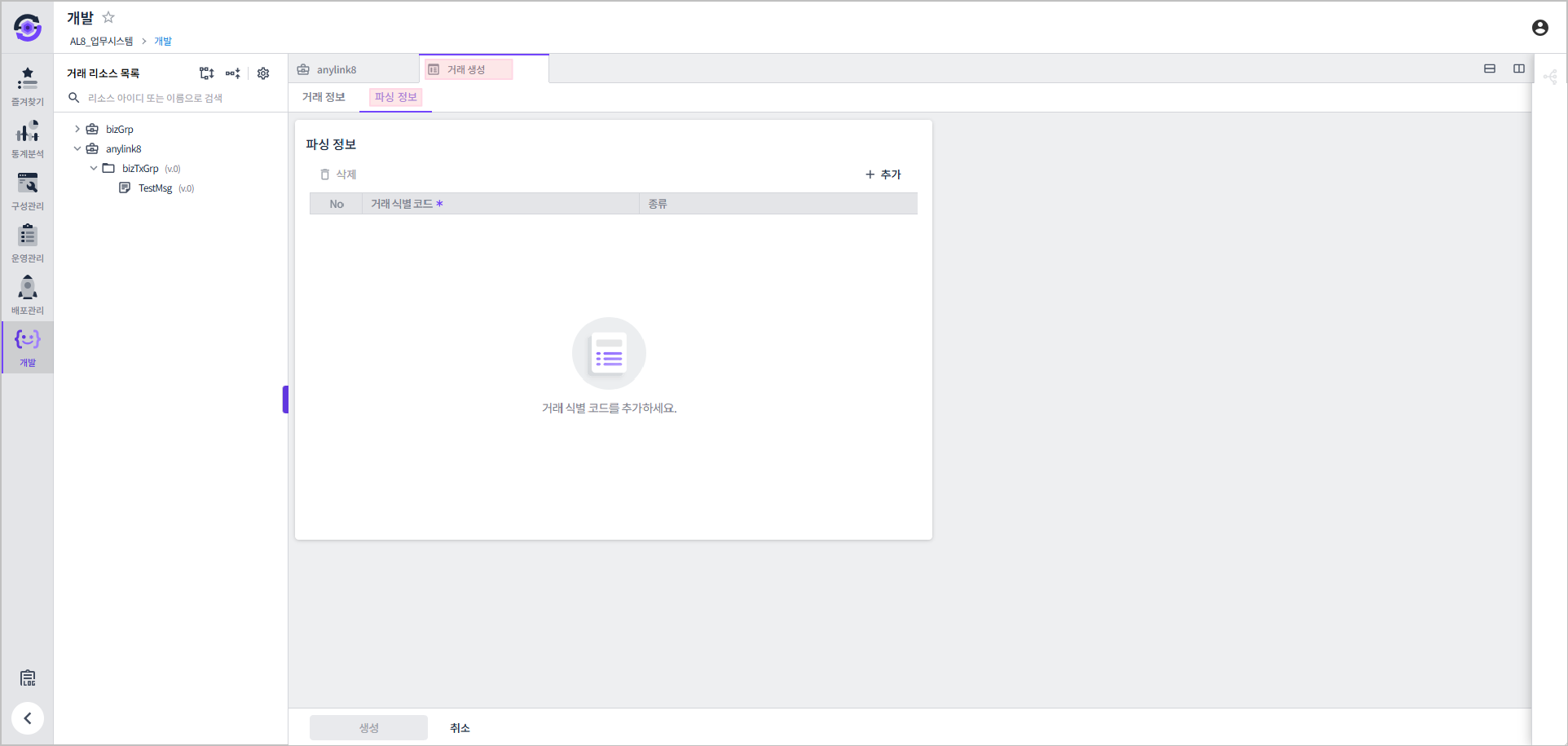Click the add-node icon in resource list header
The width and height of the screenshot is (1568, 746).
click(233, 73)
